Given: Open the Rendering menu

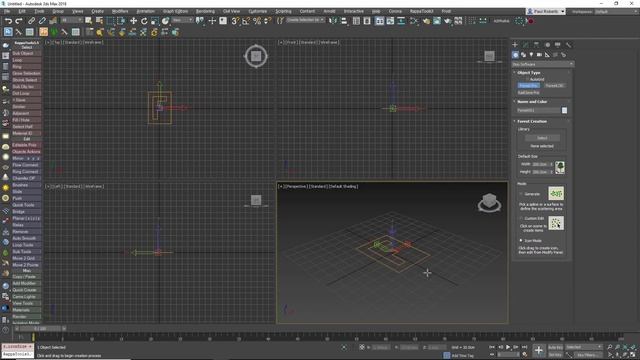Looking at the screenshot, I should click(x=205, y=11).
